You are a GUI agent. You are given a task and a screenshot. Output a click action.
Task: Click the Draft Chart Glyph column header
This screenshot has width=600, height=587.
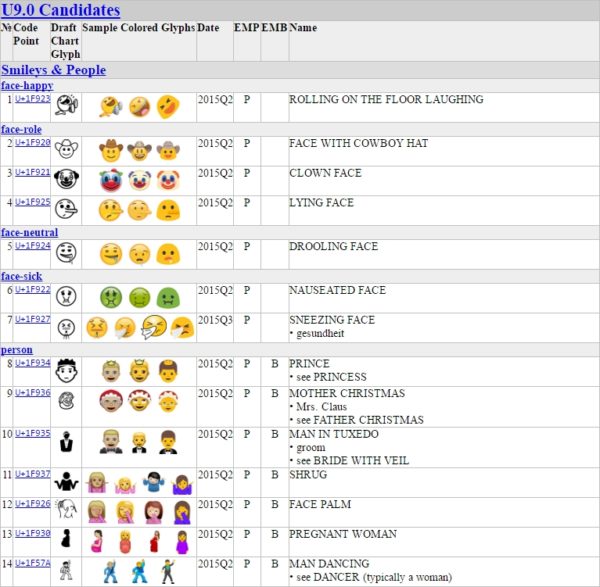[x=65, y=41]
